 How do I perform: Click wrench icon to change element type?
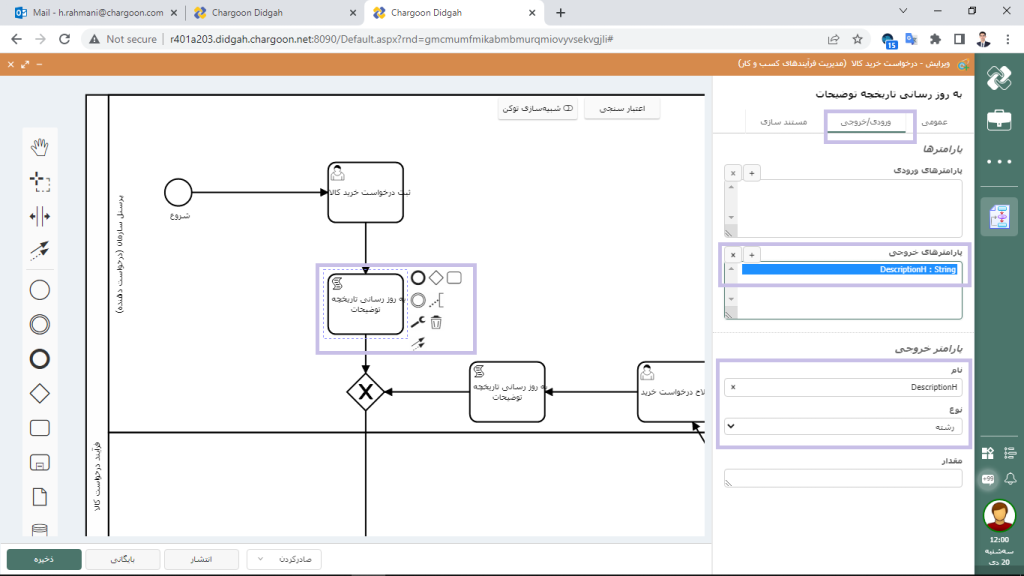(x=418, y=322)
